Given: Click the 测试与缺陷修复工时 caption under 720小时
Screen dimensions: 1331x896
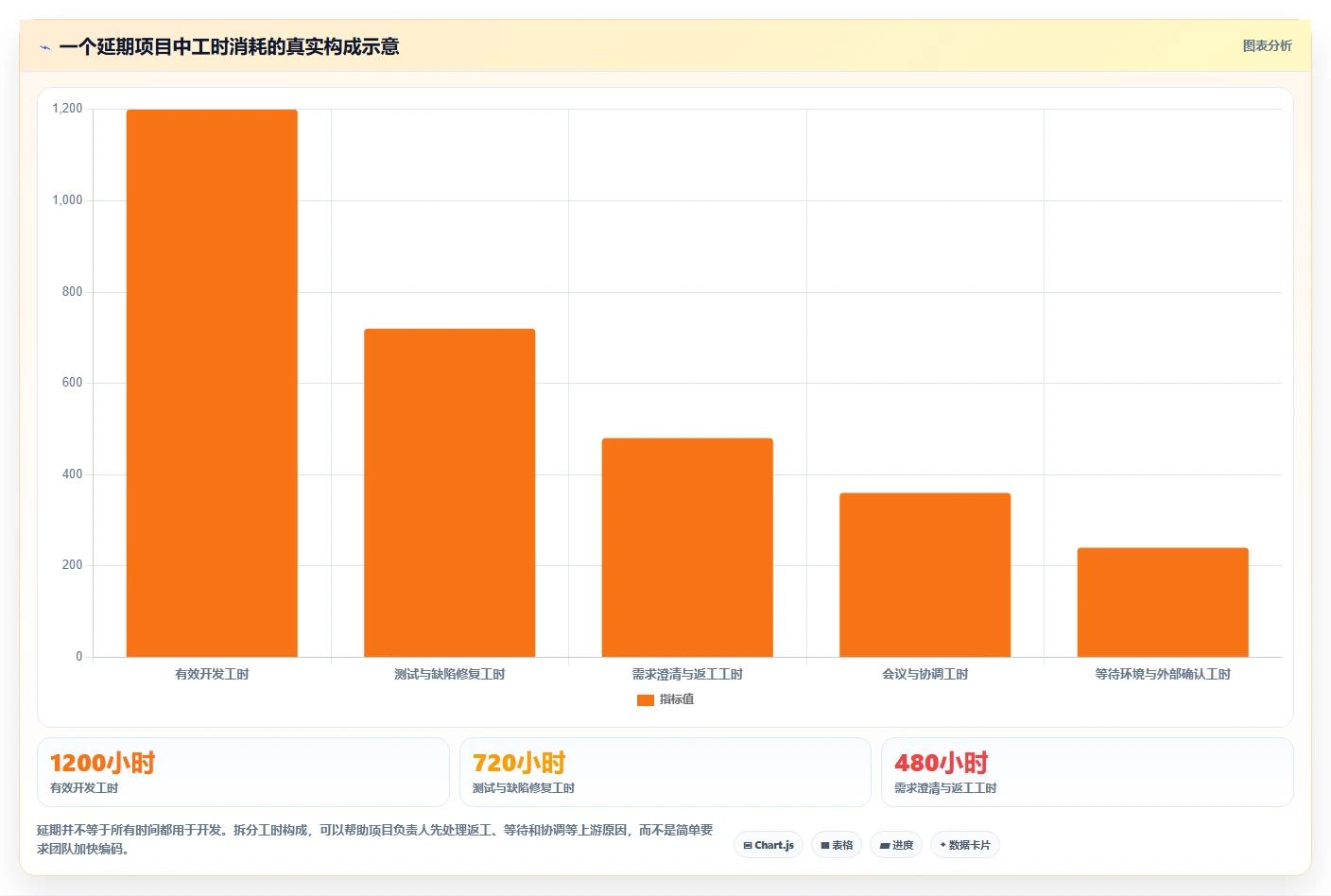Looking at the screenshot, I should tap(524, 788).
